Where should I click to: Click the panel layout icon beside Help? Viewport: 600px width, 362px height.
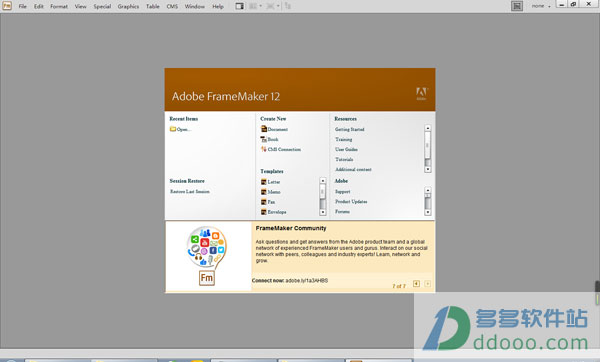pos(240,6)
